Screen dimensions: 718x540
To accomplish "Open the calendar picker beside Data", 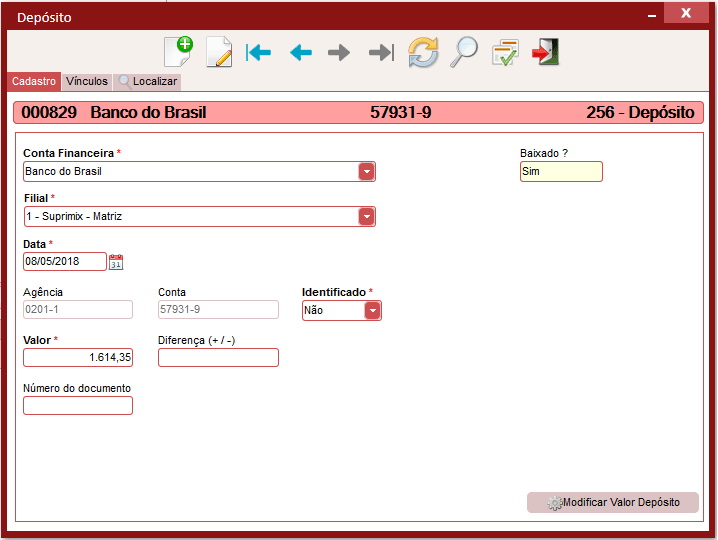I will 116,262.
